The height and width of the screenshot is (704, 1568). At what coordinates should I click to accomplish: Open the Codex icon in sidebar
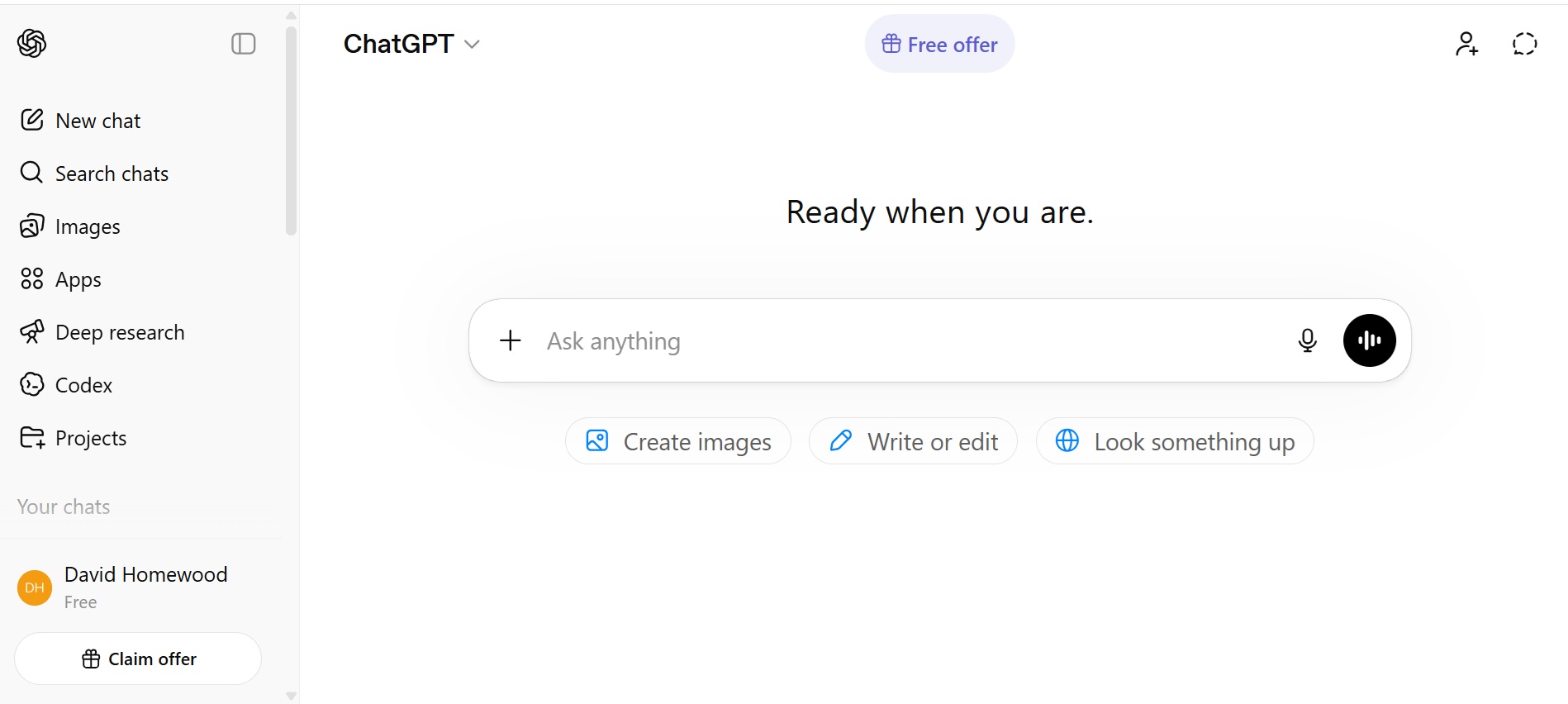coord(31,385)
